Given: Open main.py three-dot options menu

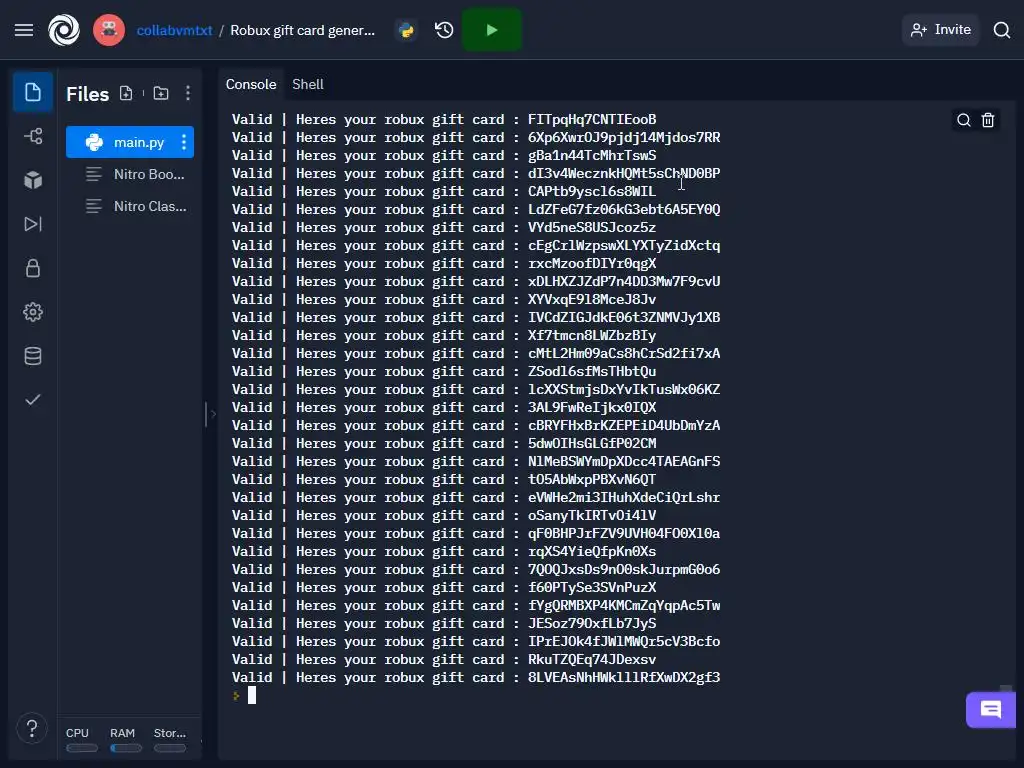Looking at the screenshot, I should pos(184,142).
